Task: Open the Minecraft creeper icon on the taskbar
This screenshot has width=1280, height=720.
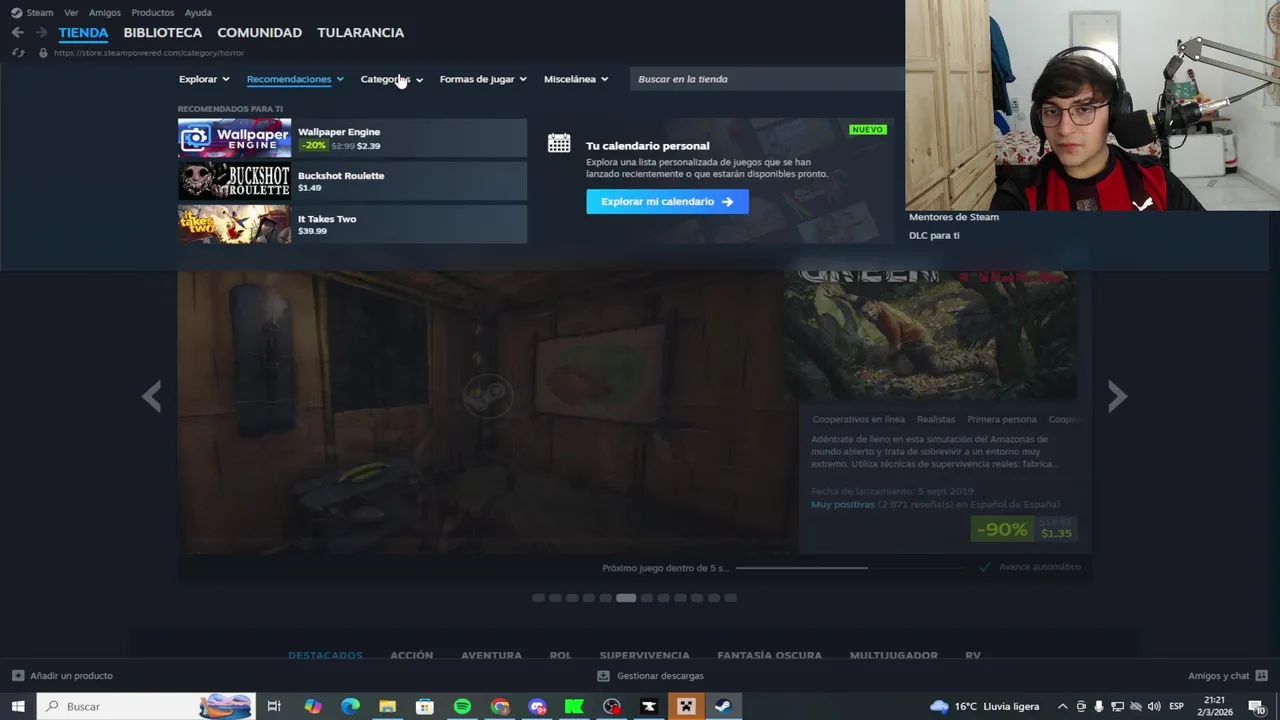Action: point(686,706)
